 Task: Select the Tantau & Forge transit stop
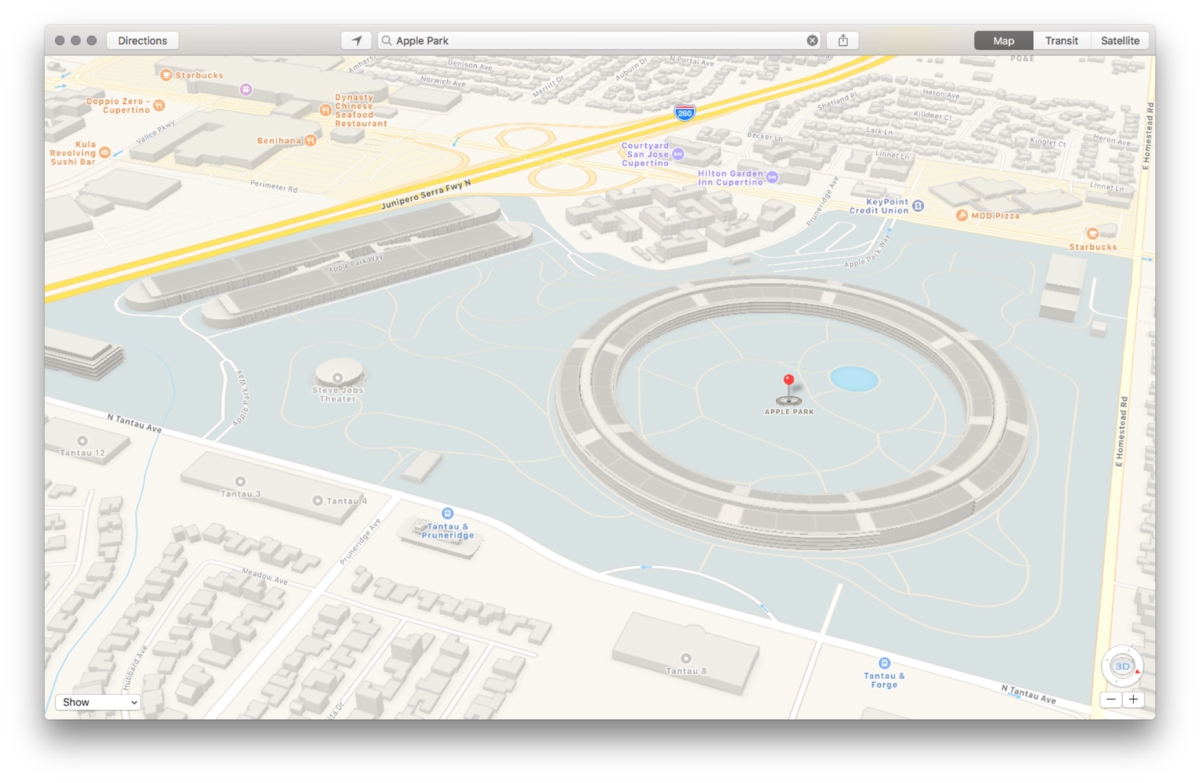[x=884, y=663]
